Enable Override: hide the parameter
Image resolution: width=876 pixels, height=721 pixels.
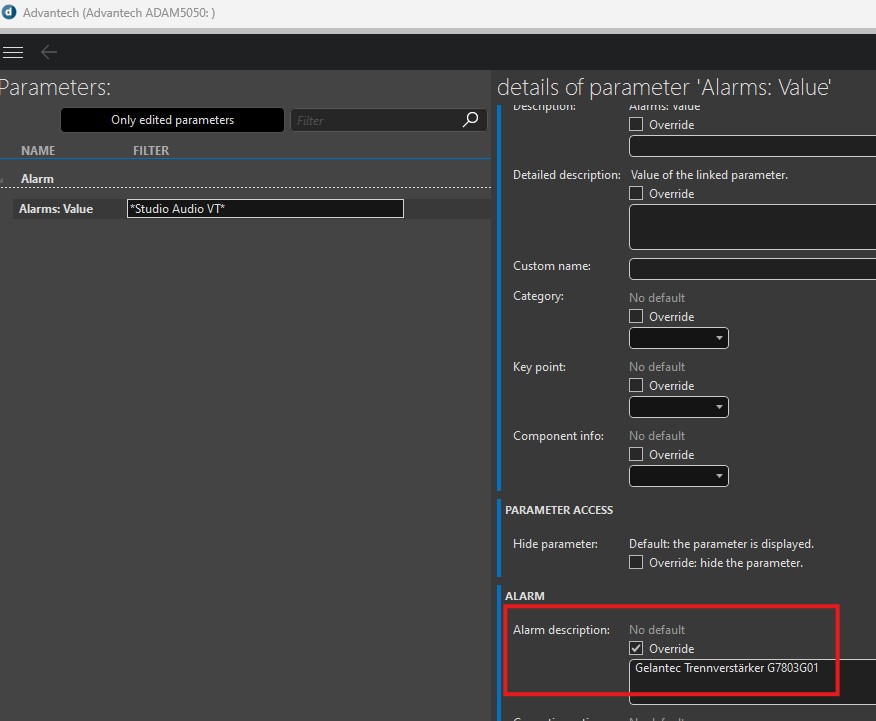(x=636, y=563)
